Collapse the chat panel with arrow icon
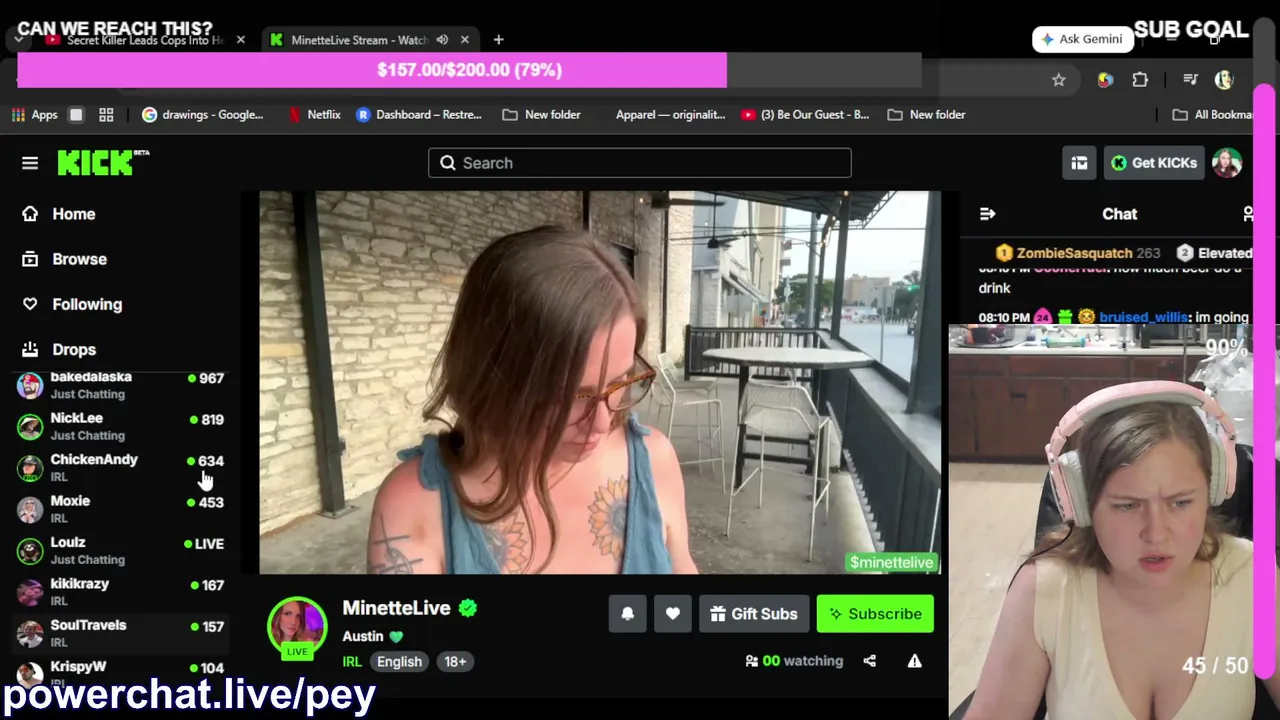The width and height of the screenshot is (1280, 720). tap(988, 214)
